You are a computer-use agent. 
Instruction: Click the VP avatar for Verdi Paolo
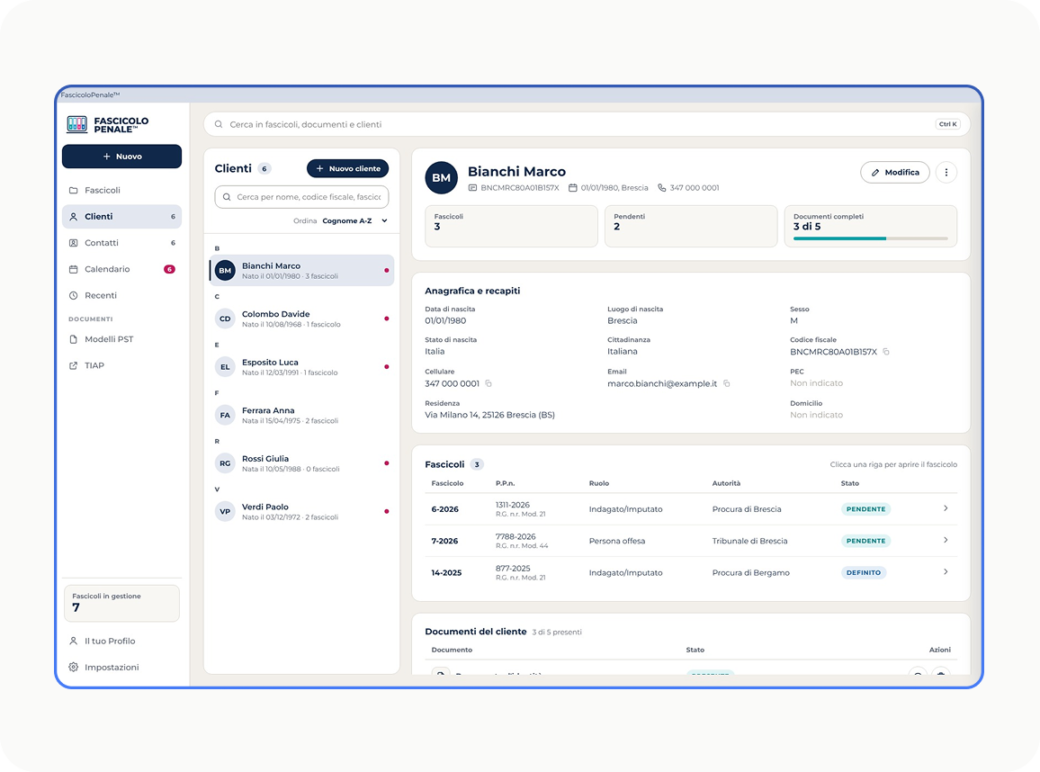click(x=225, y=511)
